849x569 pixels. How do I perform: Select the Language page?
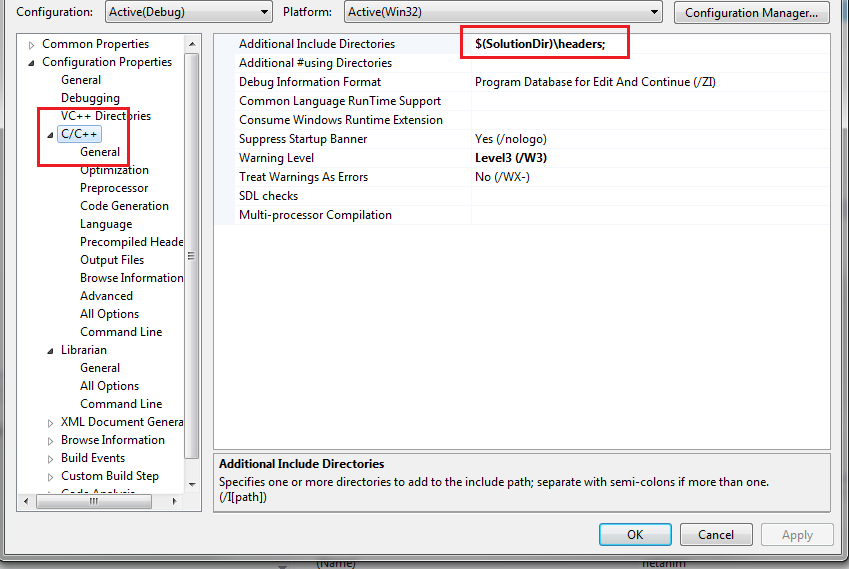click(x=106, y=224)
